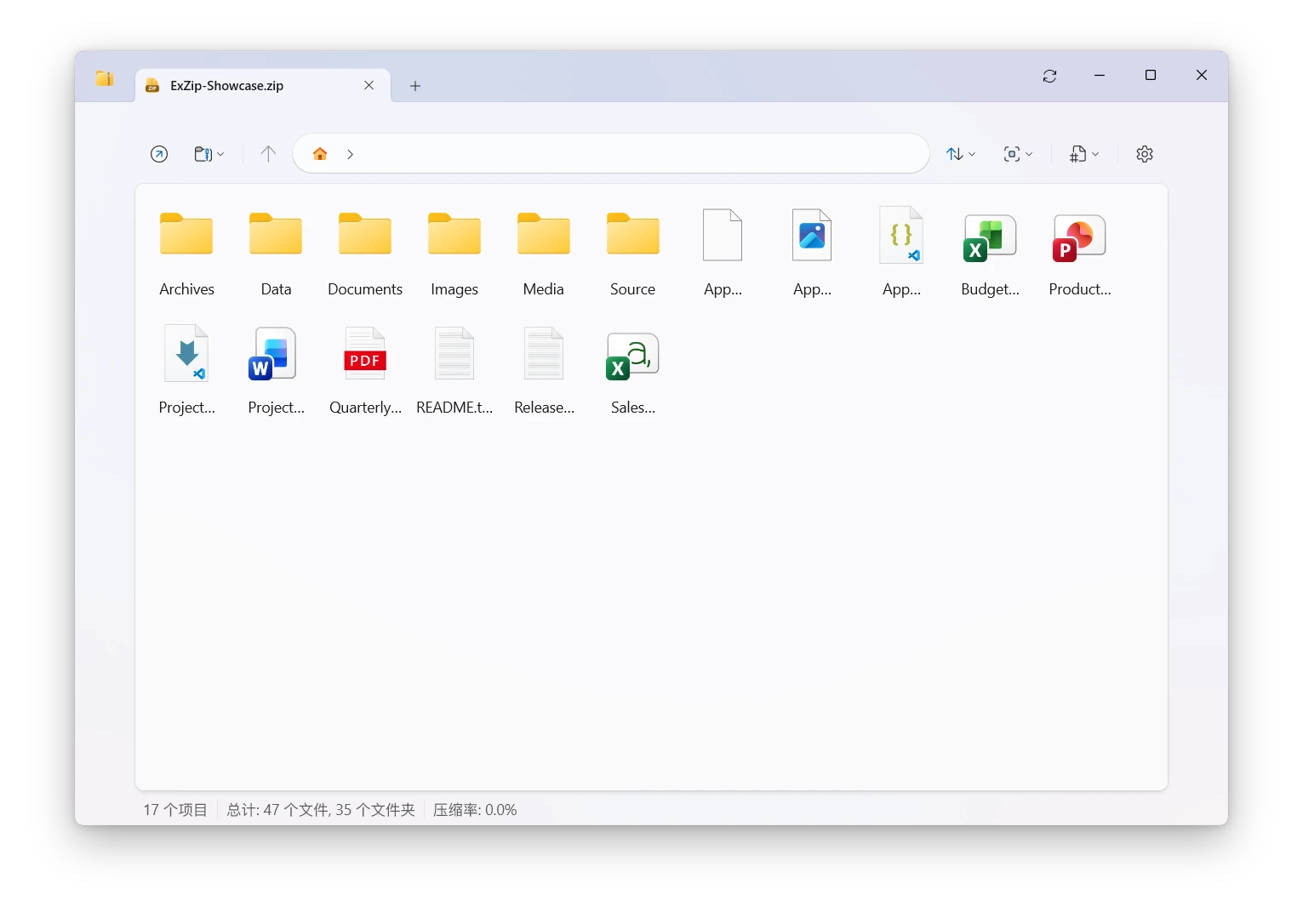This screenshot has height=924, width=1303.
Task: Select the Budget Excel spreadsheet file
Action: click(991, 252)
